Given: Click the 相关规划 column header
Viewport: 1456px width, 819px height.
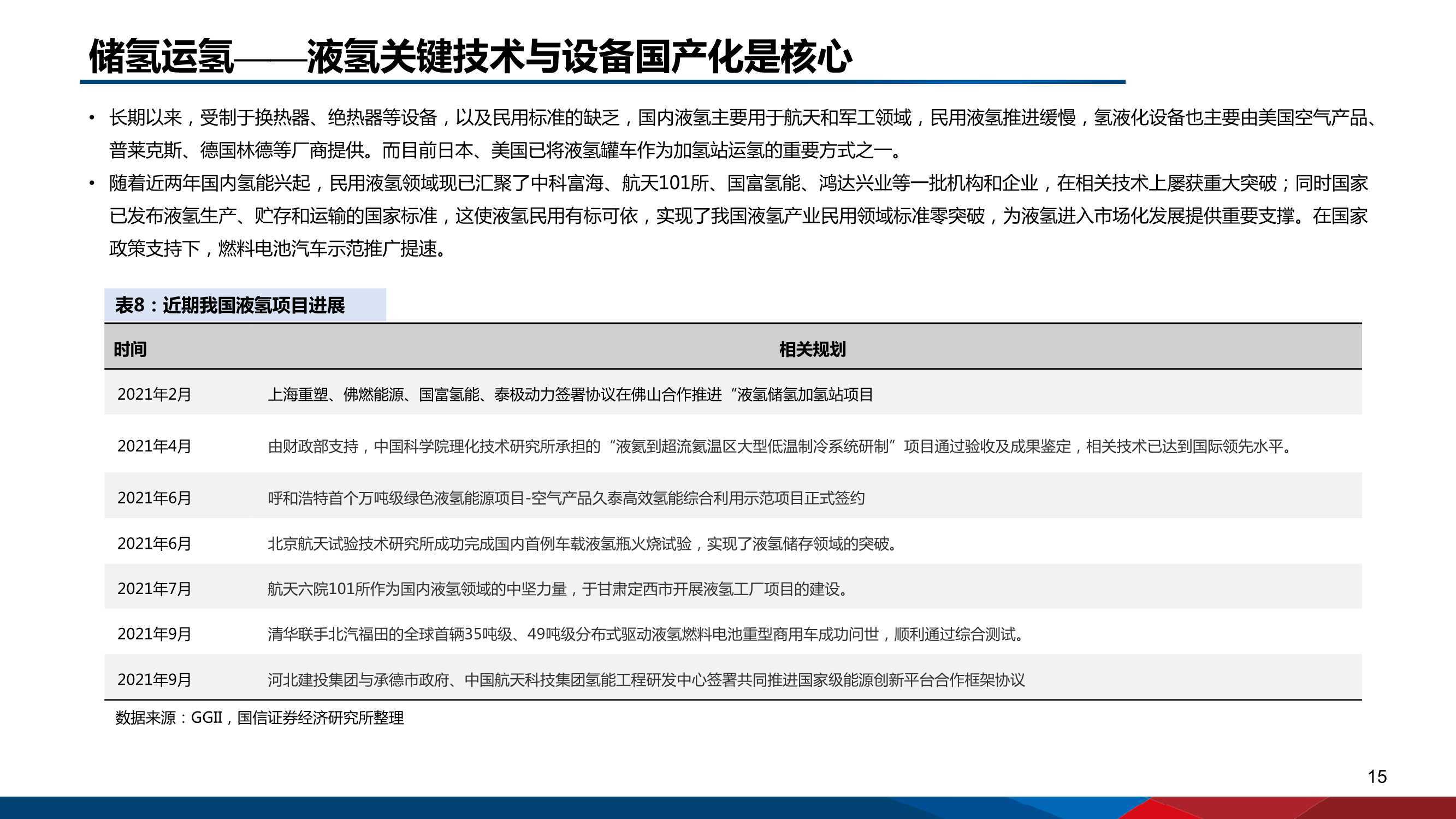Looking at the screenshot, I should (x=812, y=349).
